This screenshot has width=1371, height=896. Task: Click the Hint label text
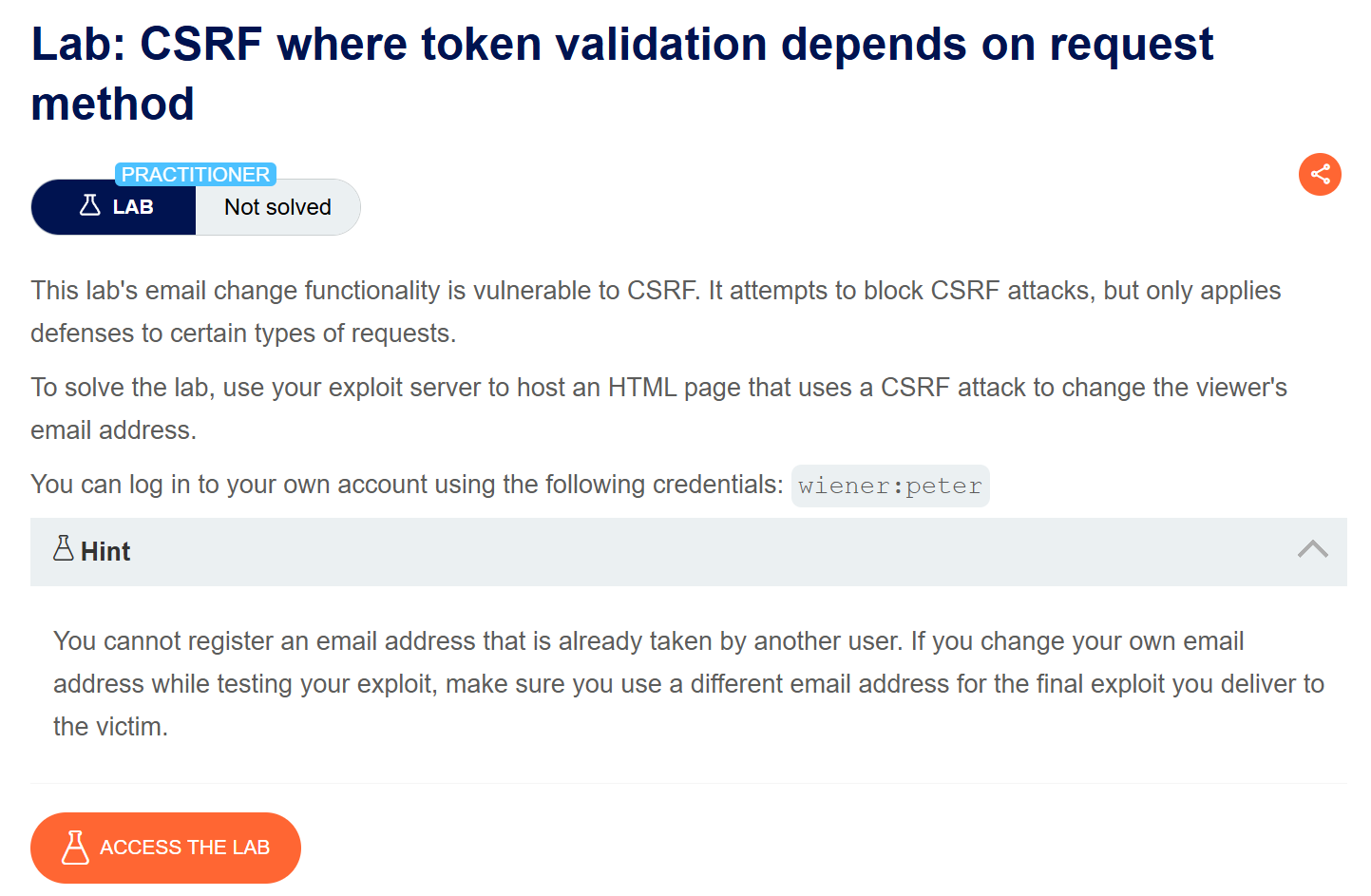coord(105,552)
